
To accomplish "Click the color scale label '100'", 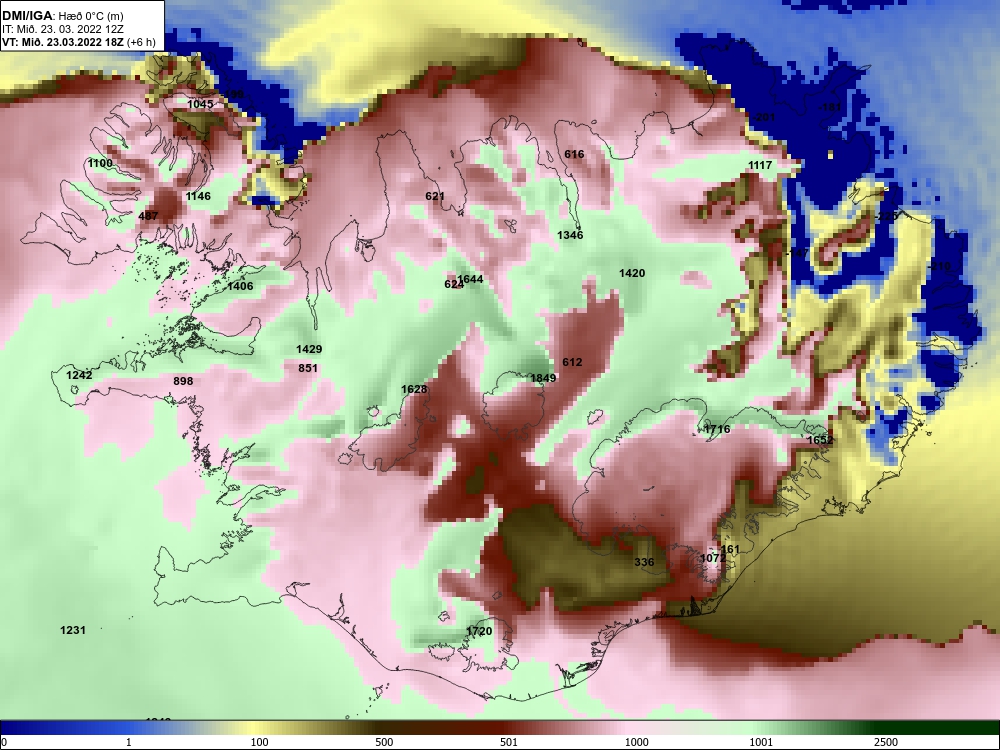I will coord(259,742).
